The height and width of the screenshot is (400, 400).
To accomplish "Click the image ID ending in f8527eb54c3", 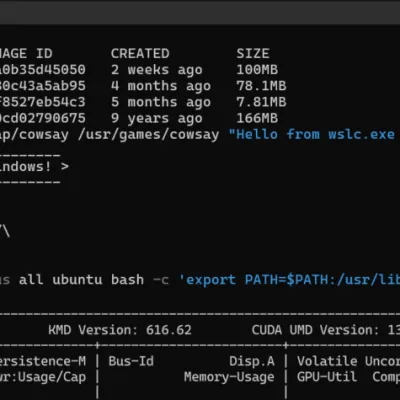I will (43, 102).
